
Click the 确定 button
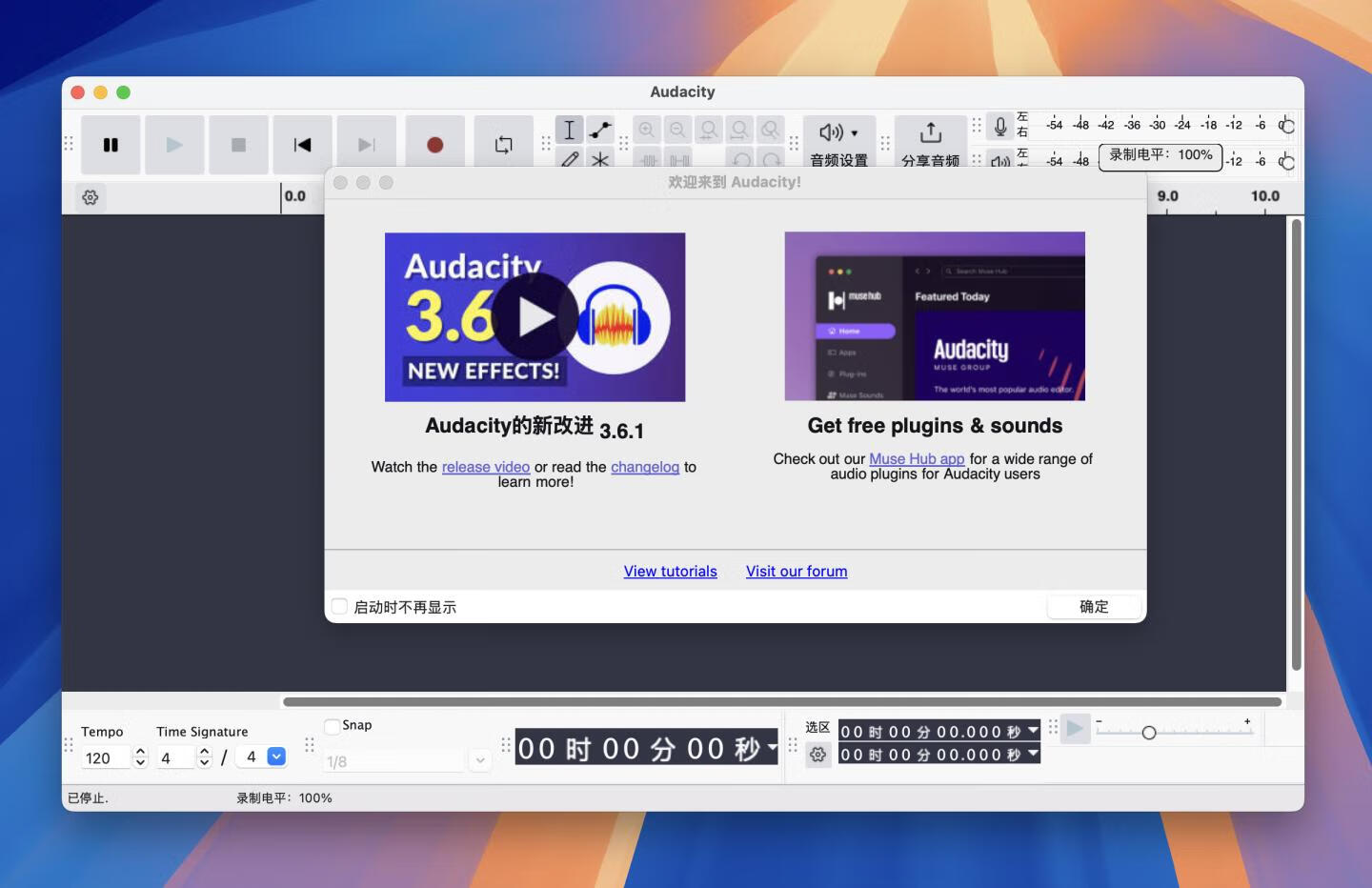tap(1094, 607)
